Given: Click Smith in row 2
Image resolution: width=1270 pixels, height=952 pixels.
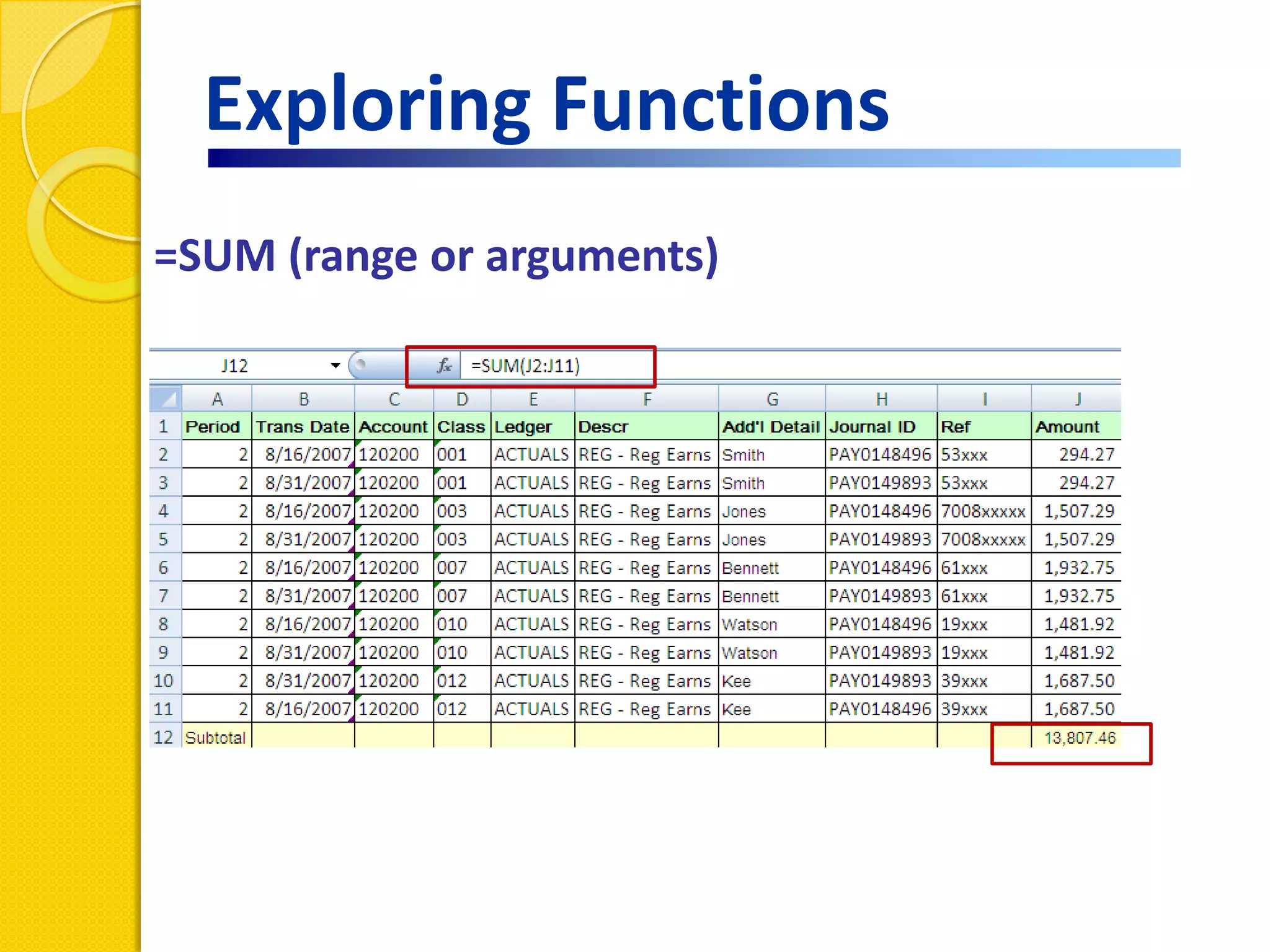Looking at the screenshot, I should tap(772, 455).
